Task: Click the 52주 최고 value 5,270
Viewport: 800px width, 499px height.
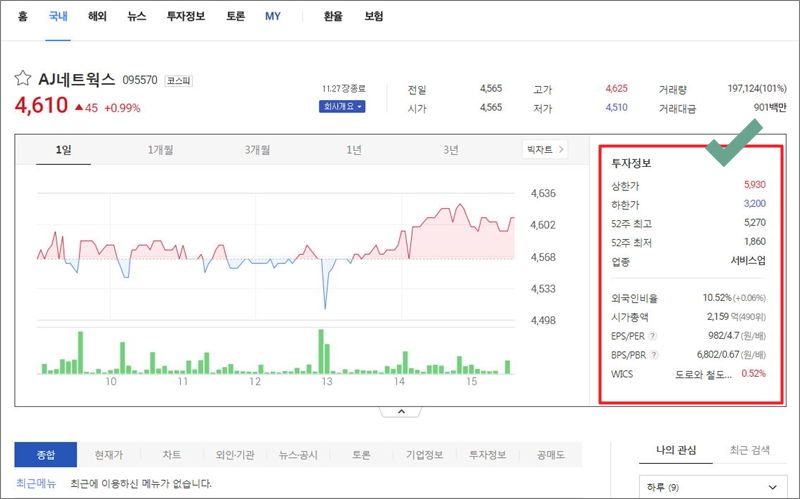Action: coord(755,222)
